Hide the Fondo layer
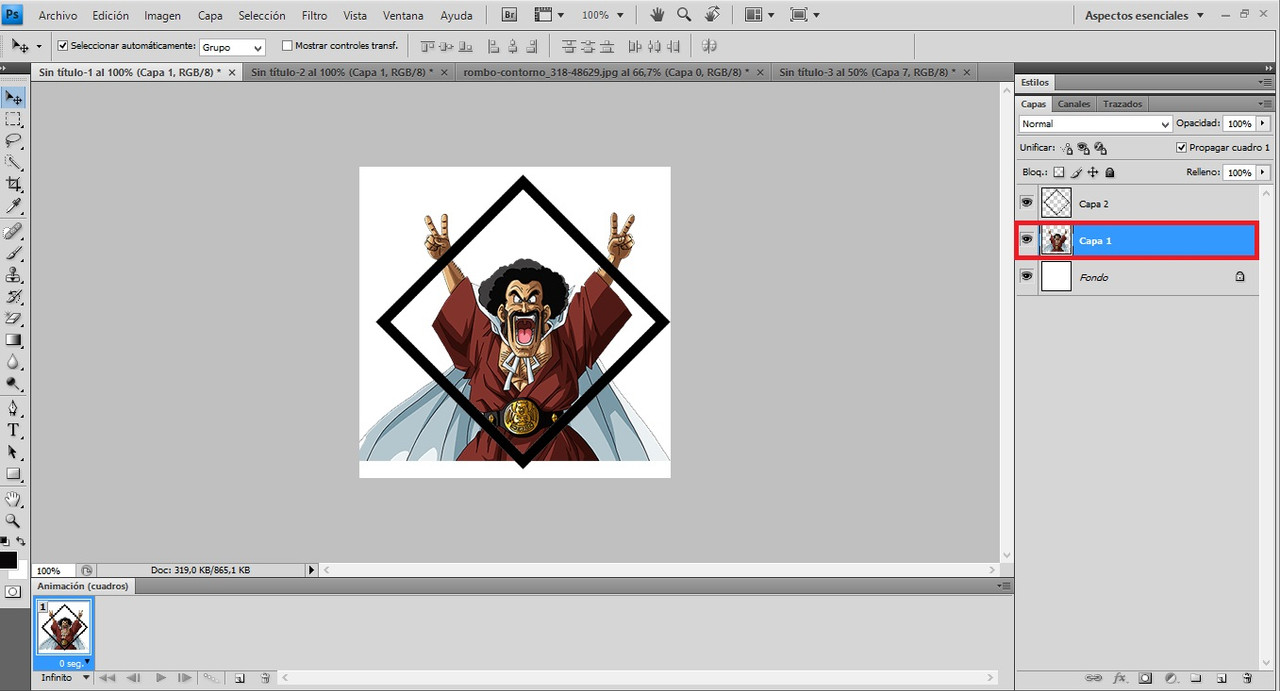This screenshot has height=691, width=1280. coord(1027,277)
